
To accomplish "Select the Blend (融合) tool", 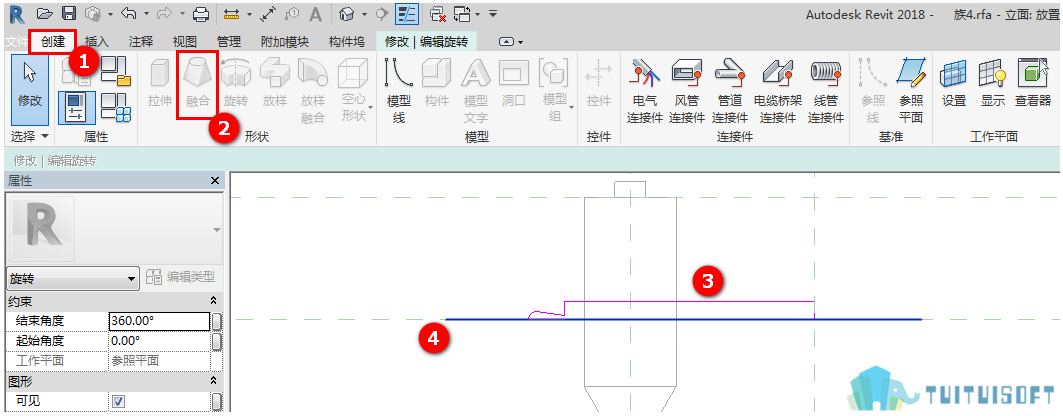I will [x=198, y=83].
